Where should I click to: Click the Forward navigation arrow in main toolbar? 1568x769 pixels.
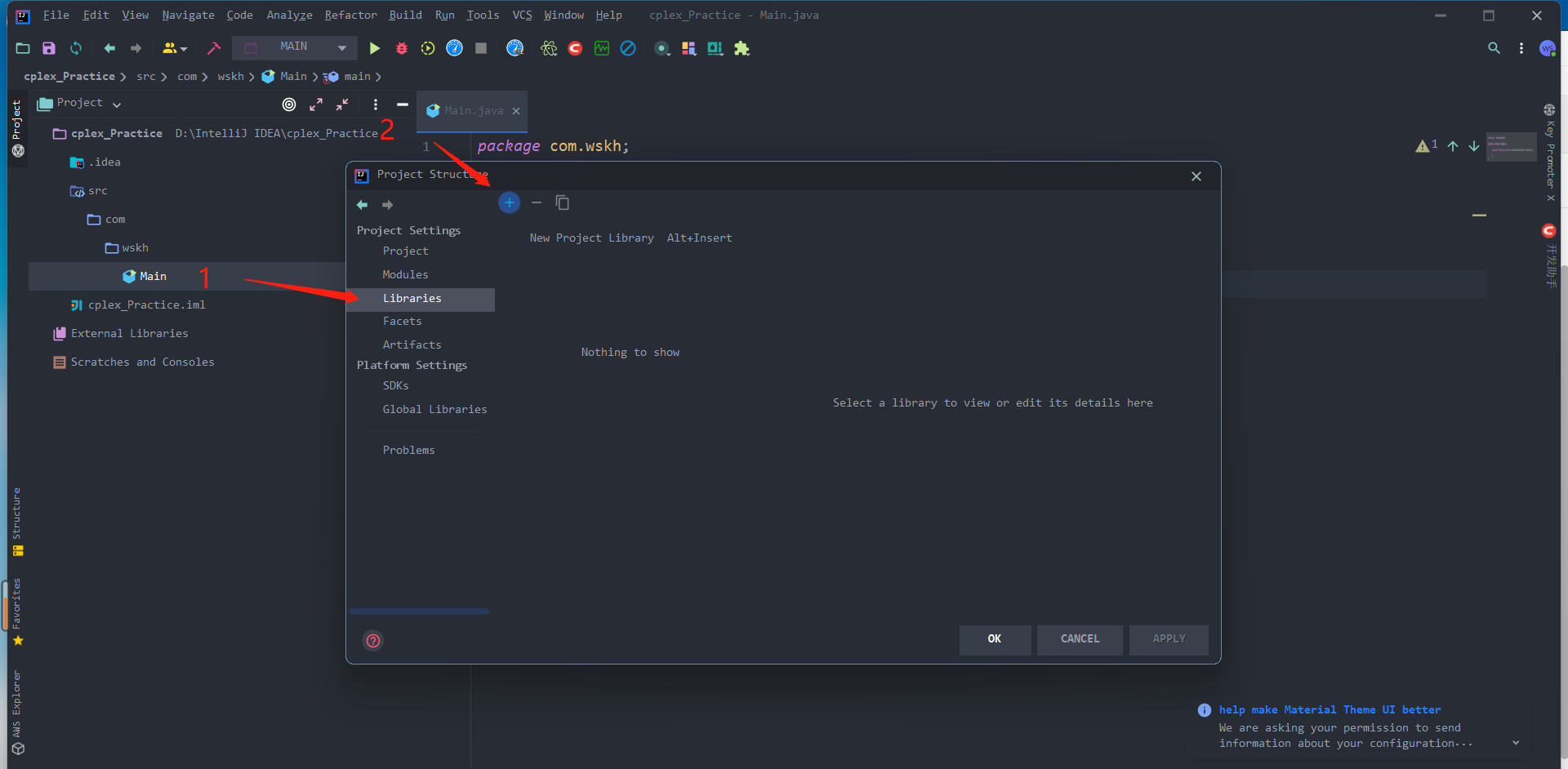(x=136, y=48)
